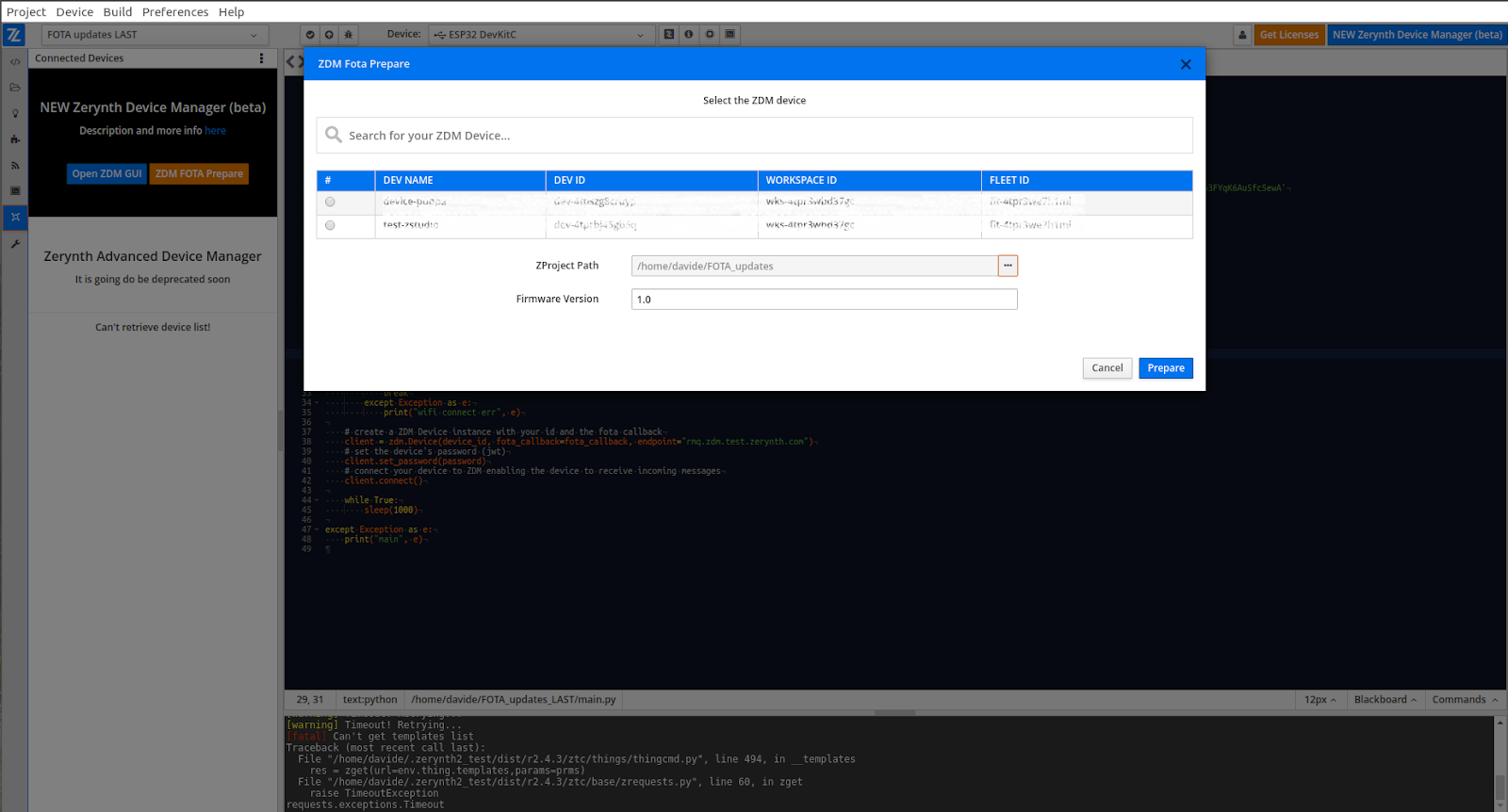Open the serial console toolbar icon
The height and width of the screenshot is (812, 1508).
point(729,35)
